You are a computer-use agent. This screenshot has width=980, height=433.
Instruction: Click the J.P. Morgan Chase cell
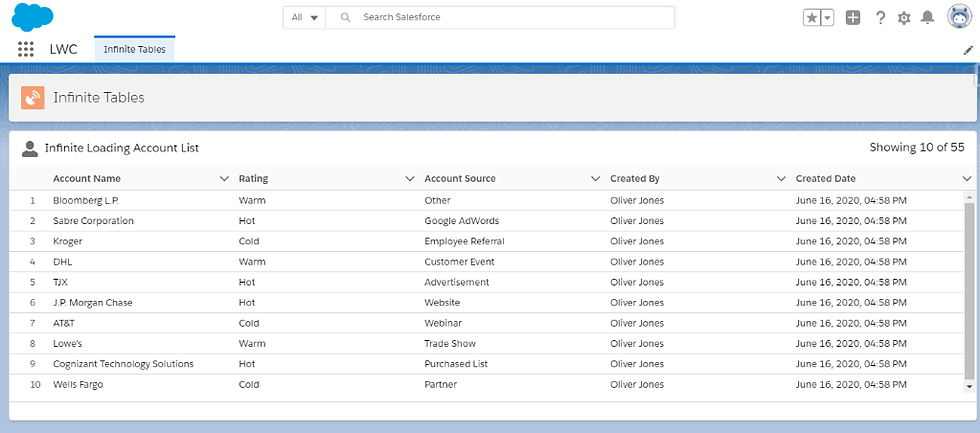pyautogui.click(x=92, y=302)
